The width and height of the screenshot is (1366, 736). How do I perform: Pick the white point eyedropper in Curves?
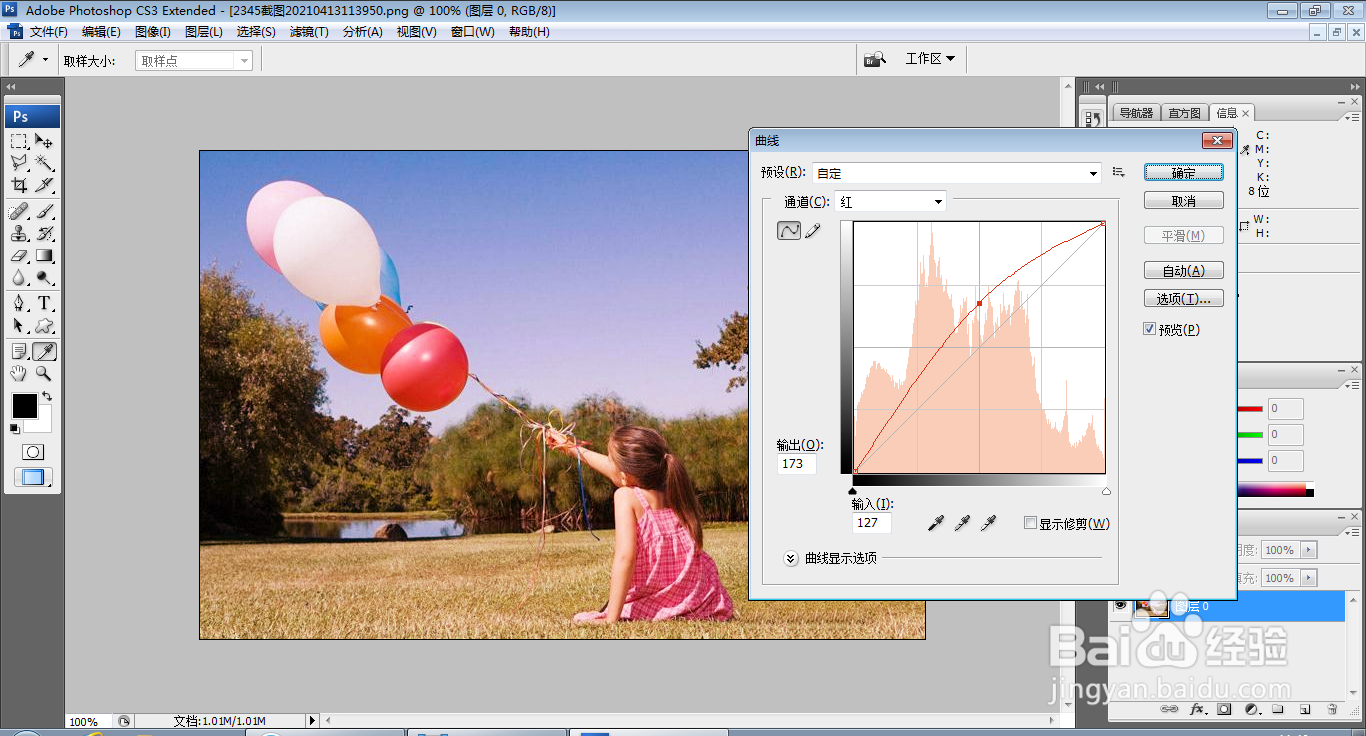988,523
